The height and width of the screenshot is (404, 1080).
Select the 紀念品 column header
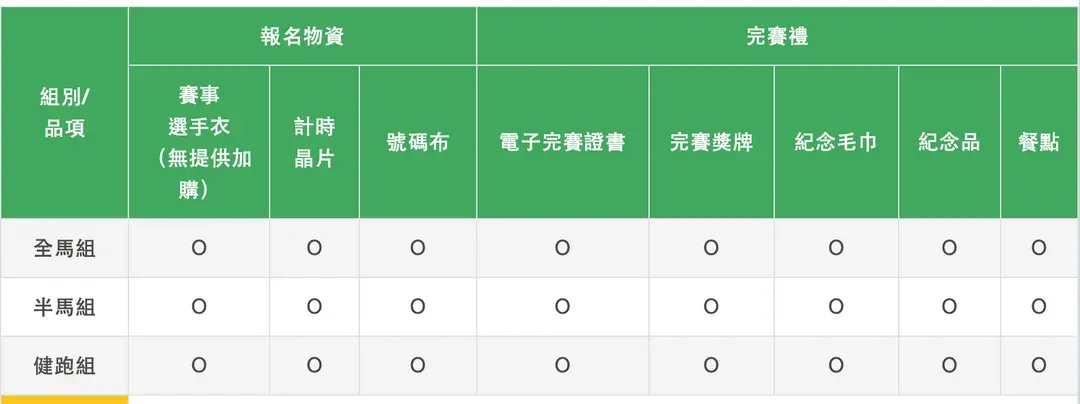pos(949,142)
